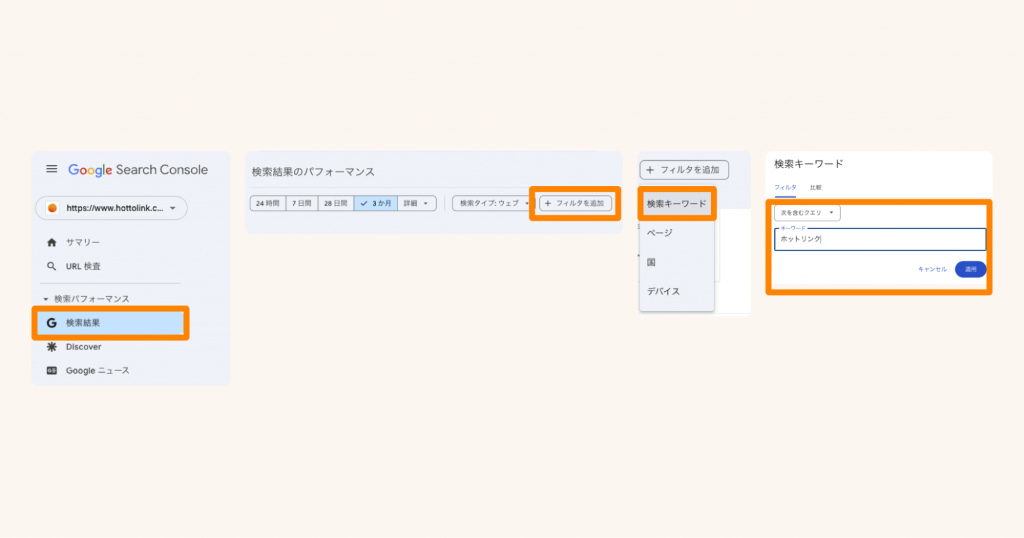Click the Google G icon for 検索結果
This screenshot has height=538, width=1024.
click(x=52, y=323)
